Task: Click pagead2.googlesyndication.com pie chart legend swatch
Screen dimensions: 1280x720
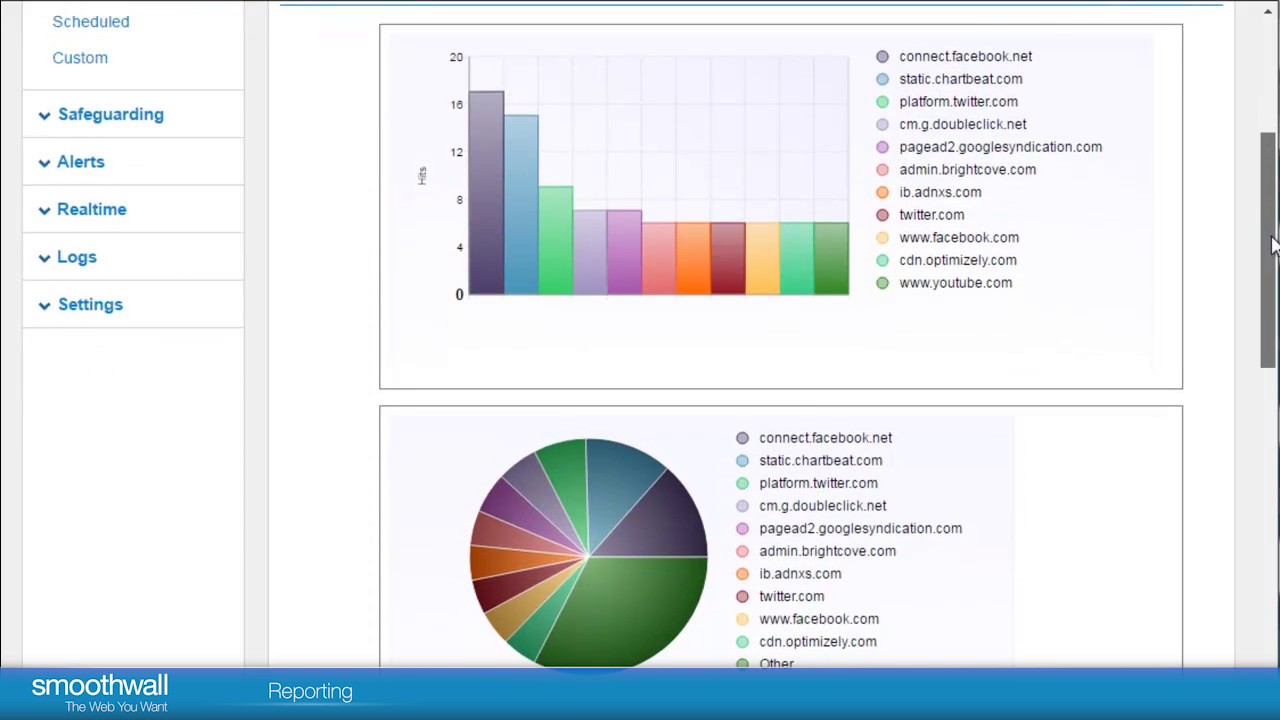Action: click(x=742, y=529)
